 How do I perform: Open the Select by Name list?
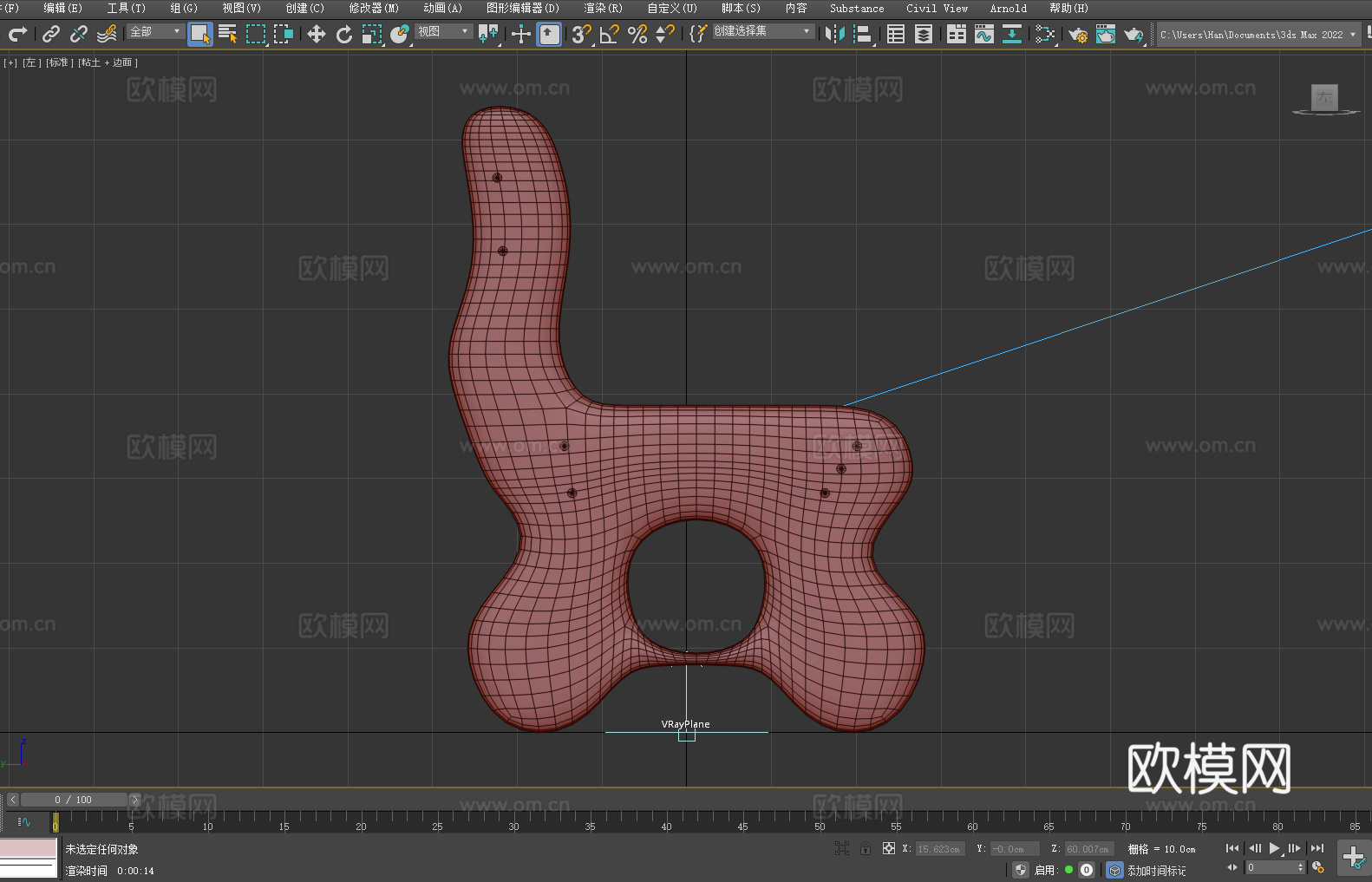(x=228, y=34)
